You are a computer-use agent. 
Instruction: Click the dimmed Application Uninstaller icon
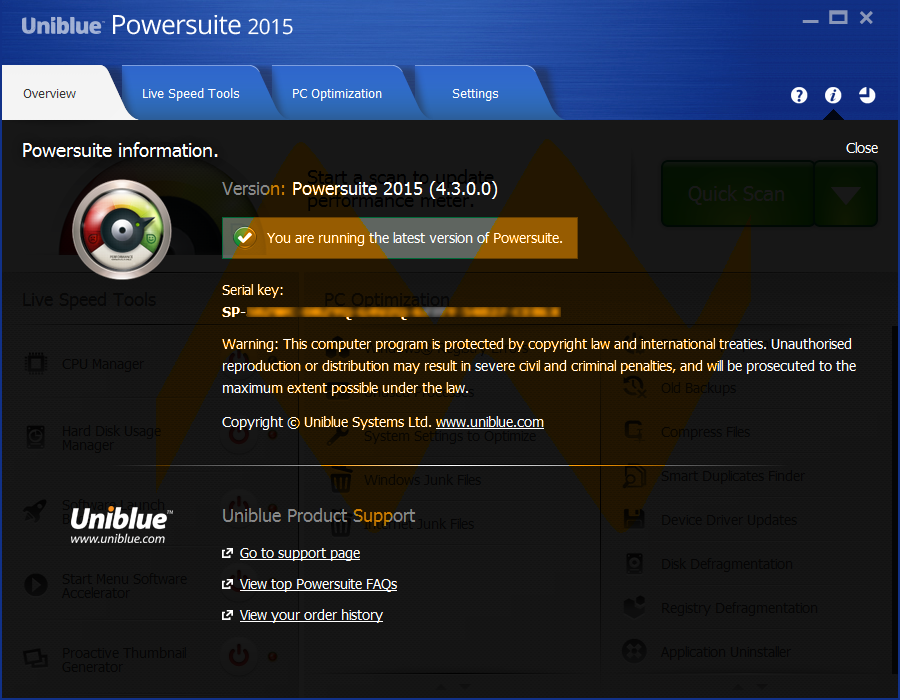634,651
